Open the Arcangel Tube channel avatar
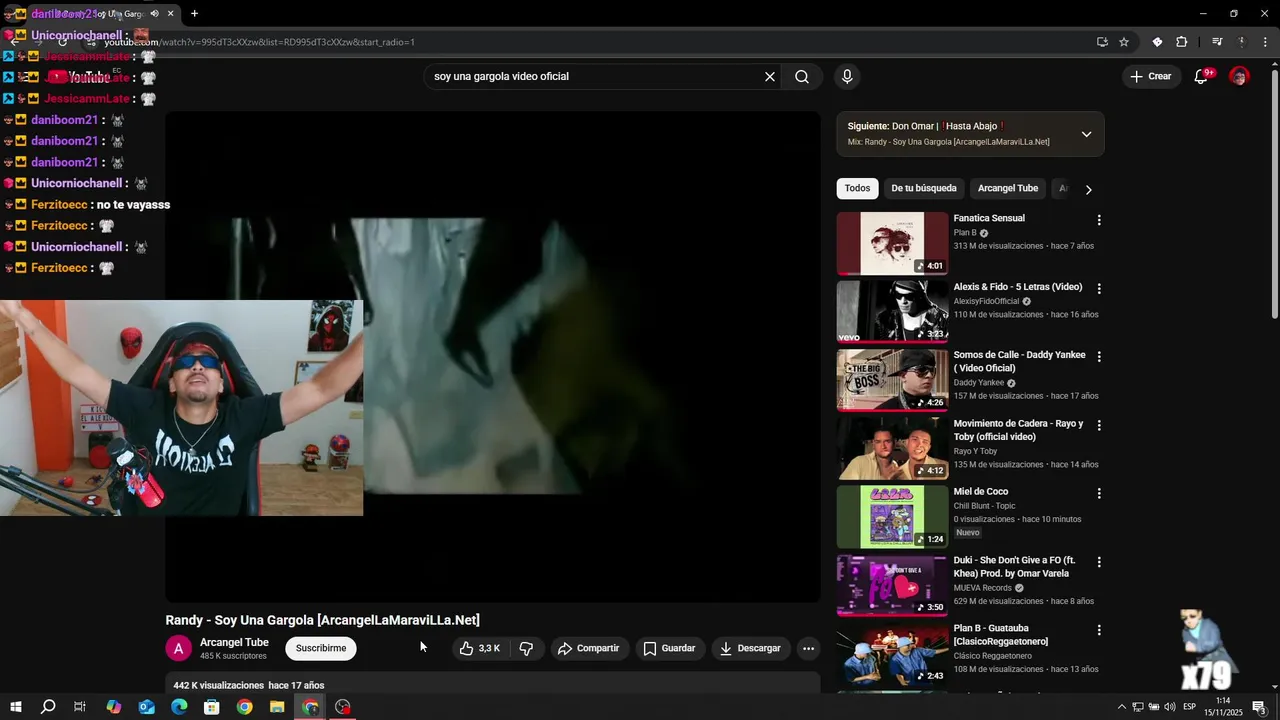 [x=178, y=648]
